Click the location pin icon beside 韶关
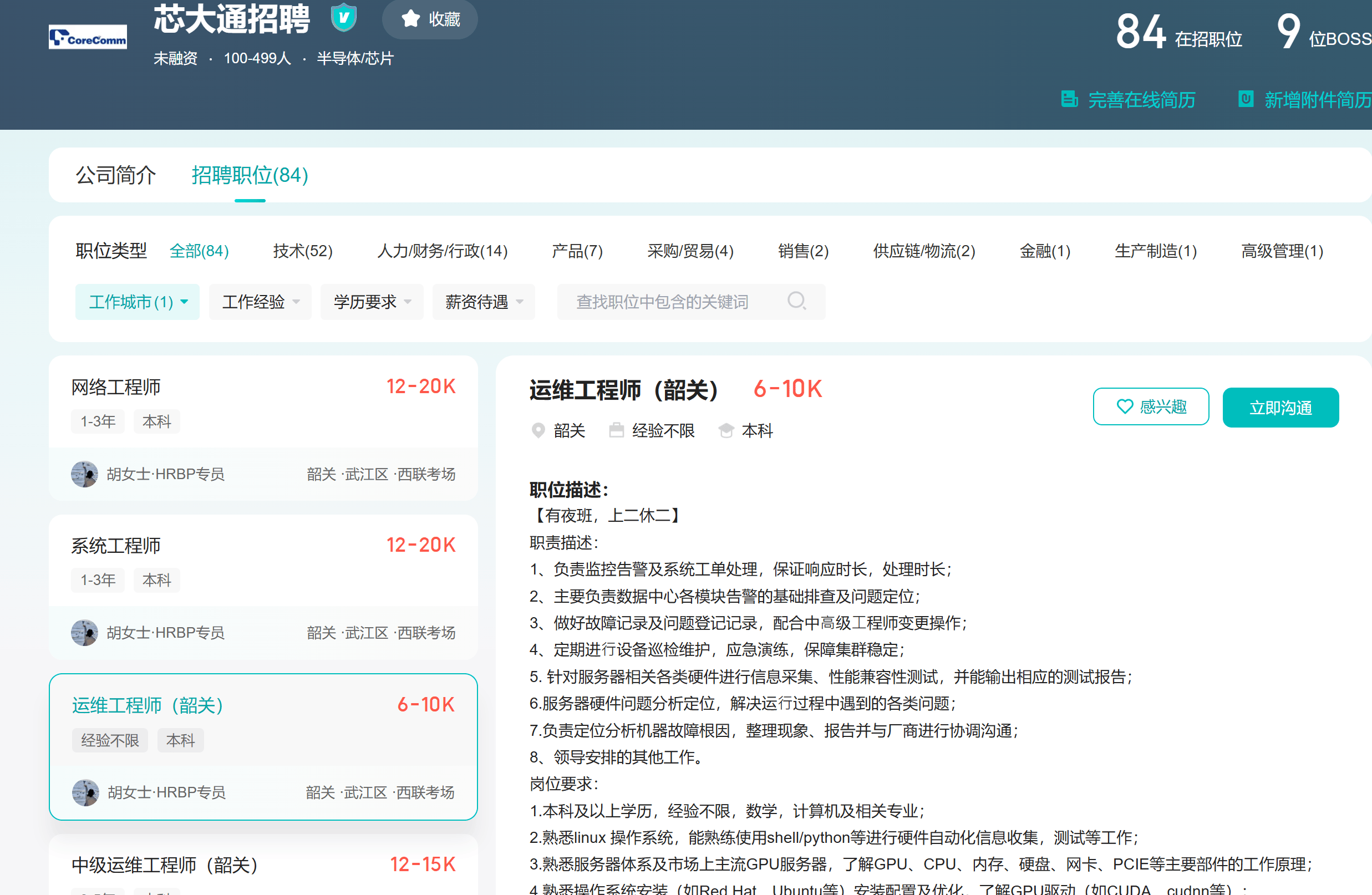Viewport: 1372px width, 895px height. tap(538, 430)
